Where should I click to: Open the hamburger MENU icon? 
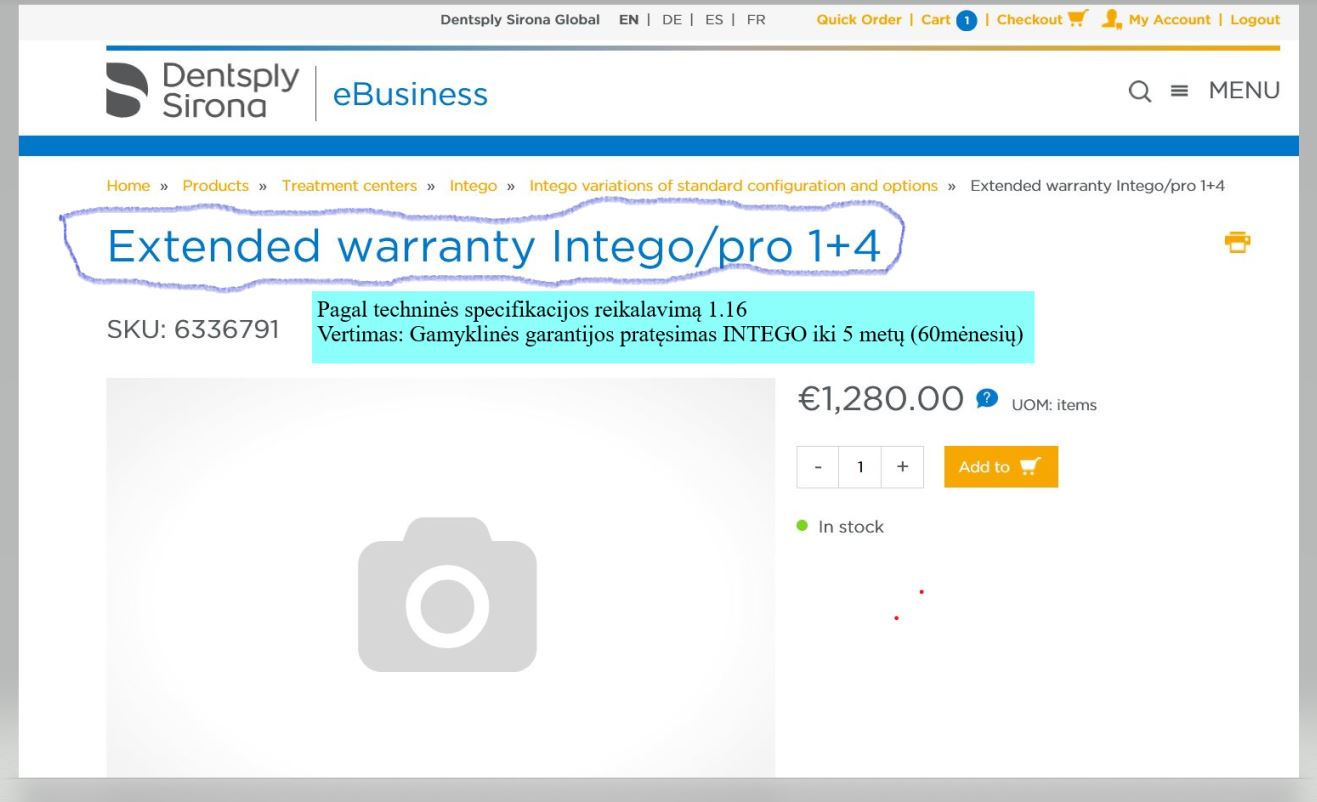(1180, 92)
